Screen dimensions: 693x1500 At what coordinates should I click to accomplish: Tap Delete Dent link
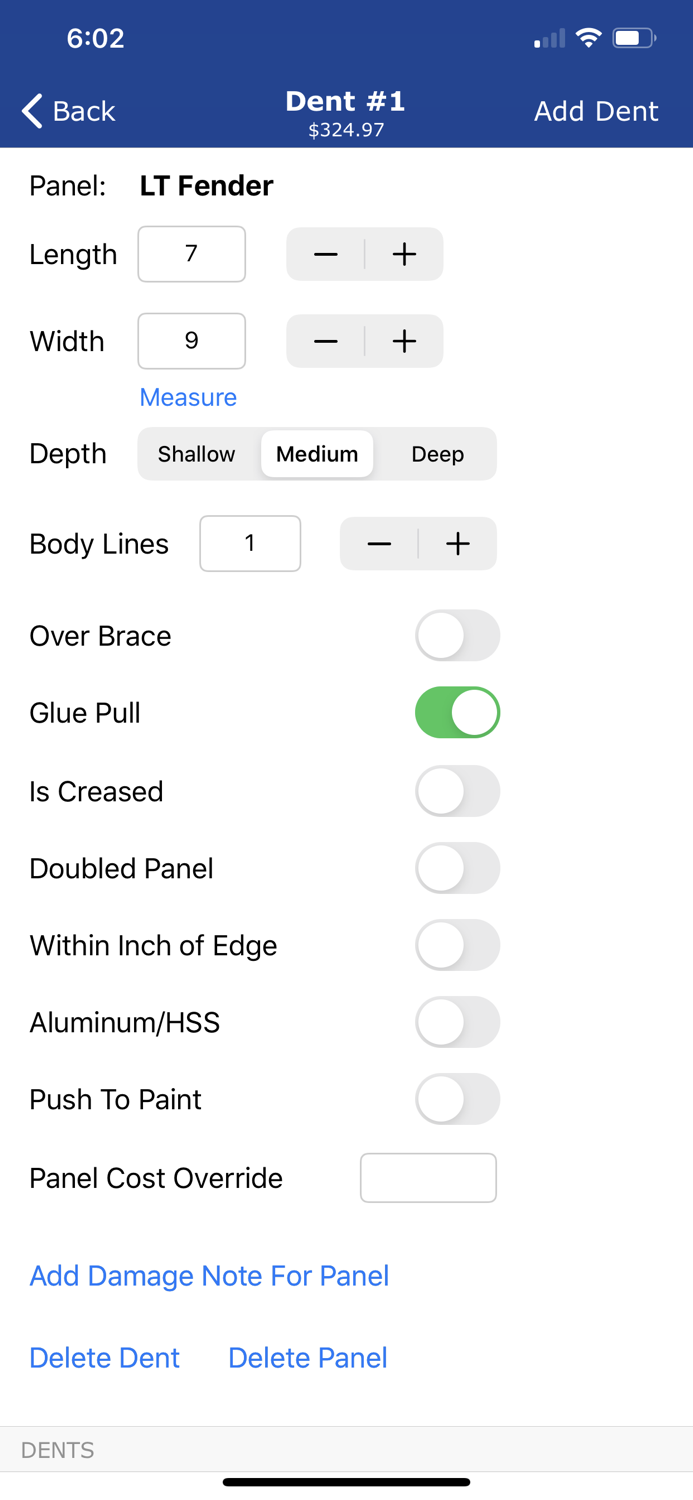click(x=105, y=1358)
